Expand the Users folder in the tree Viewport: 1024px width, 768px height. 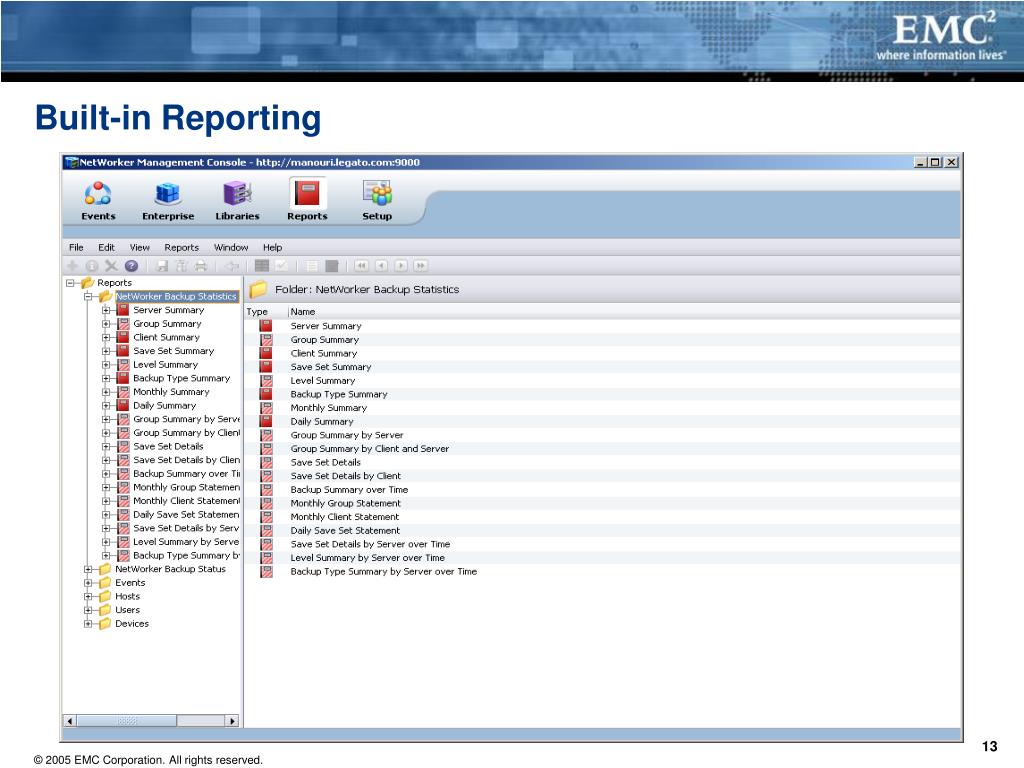pos(88,610)
